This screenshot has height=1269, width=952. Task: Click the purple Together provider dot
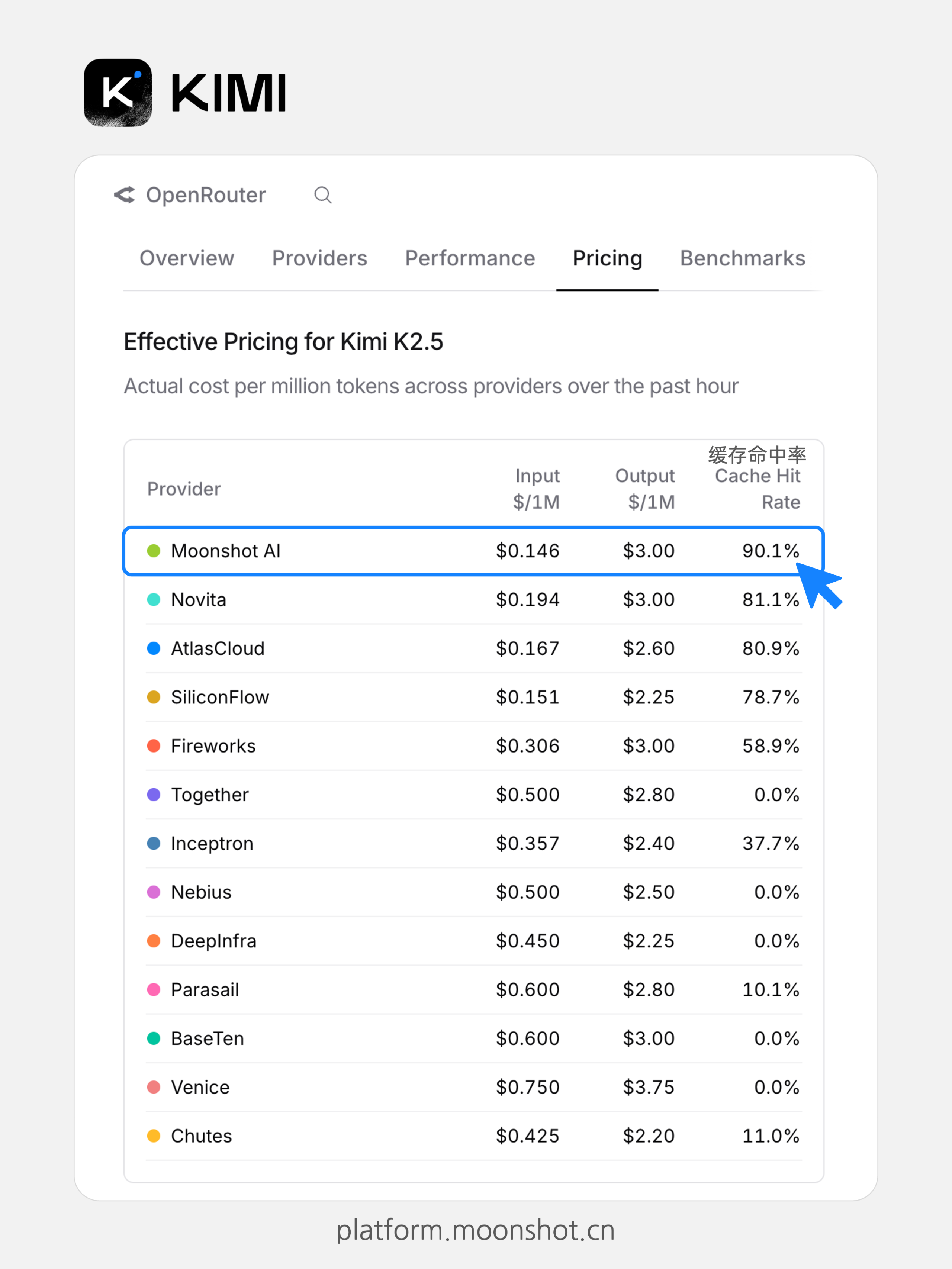[x=154, y=795]
